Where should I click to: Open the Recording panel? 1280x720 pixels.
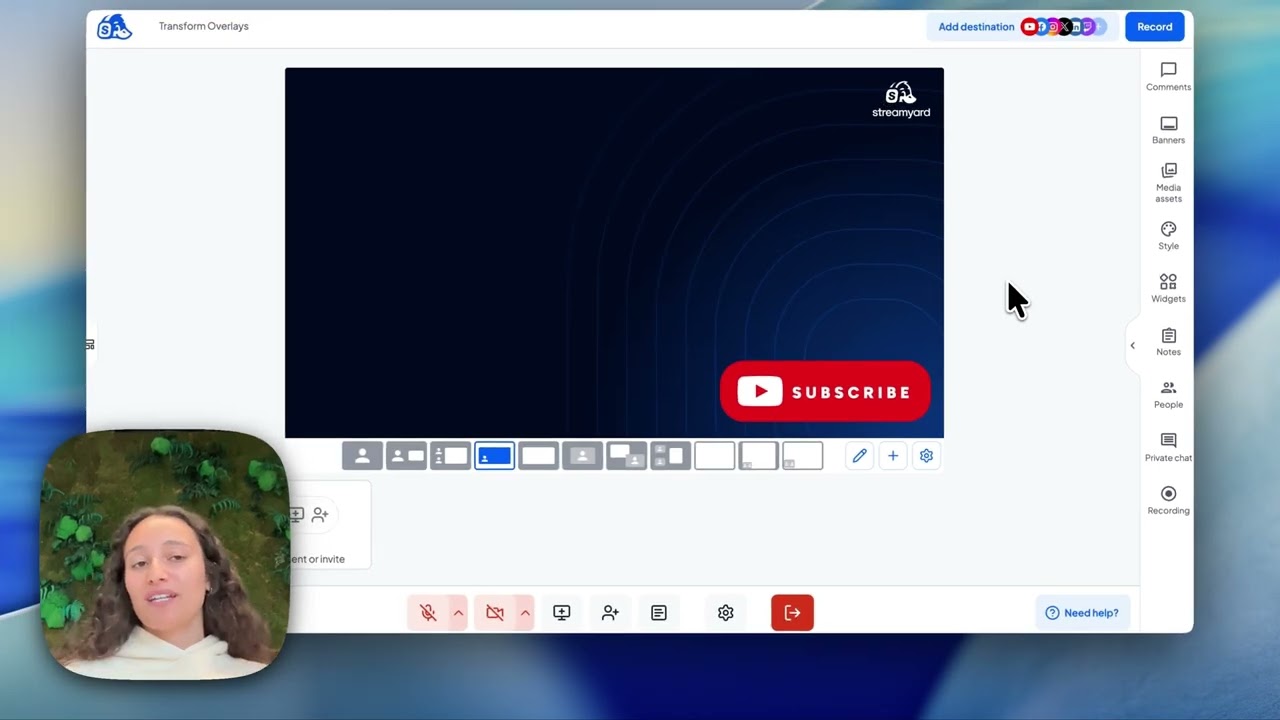coord(1168,500)
